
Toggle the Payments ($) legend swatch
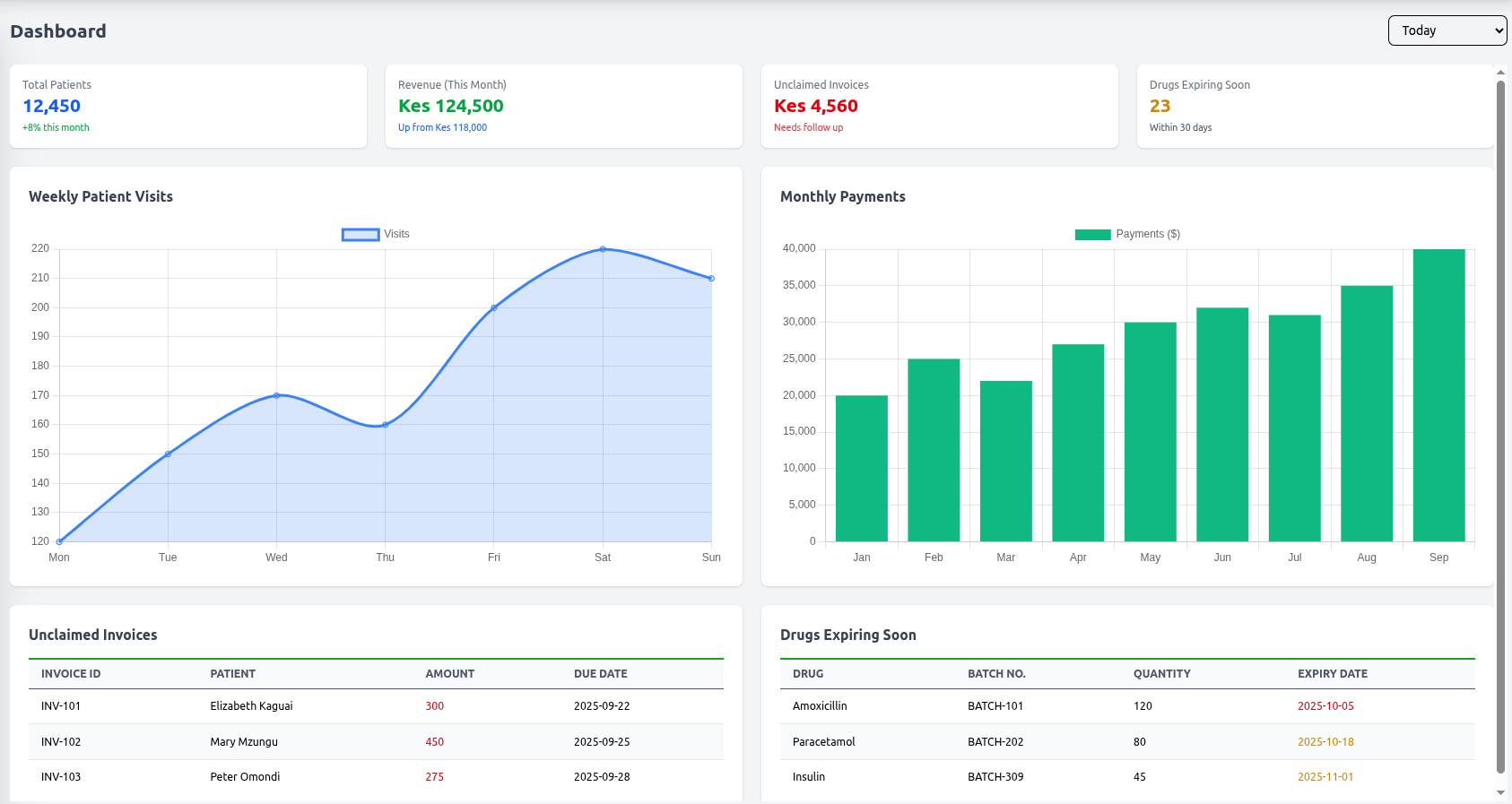tap(1093, 235)
